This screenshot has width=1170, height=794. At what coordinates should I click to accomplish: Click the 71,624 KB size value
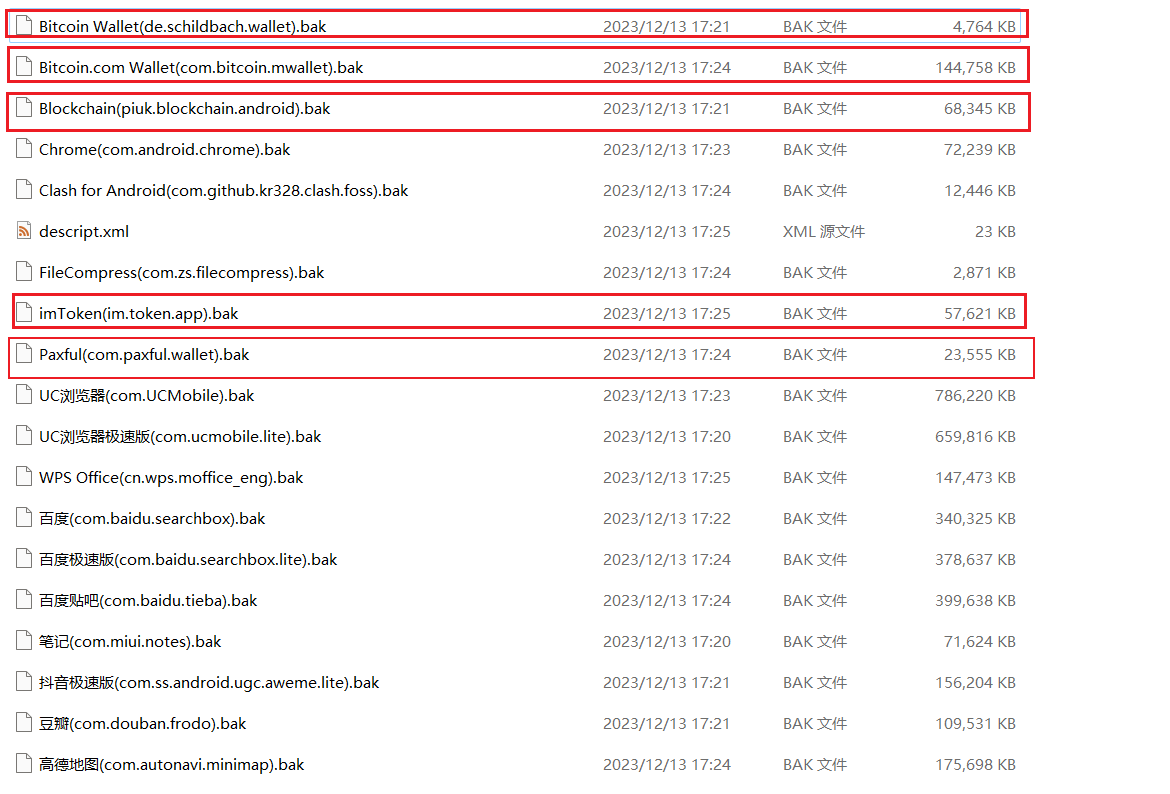click(980, 643)
